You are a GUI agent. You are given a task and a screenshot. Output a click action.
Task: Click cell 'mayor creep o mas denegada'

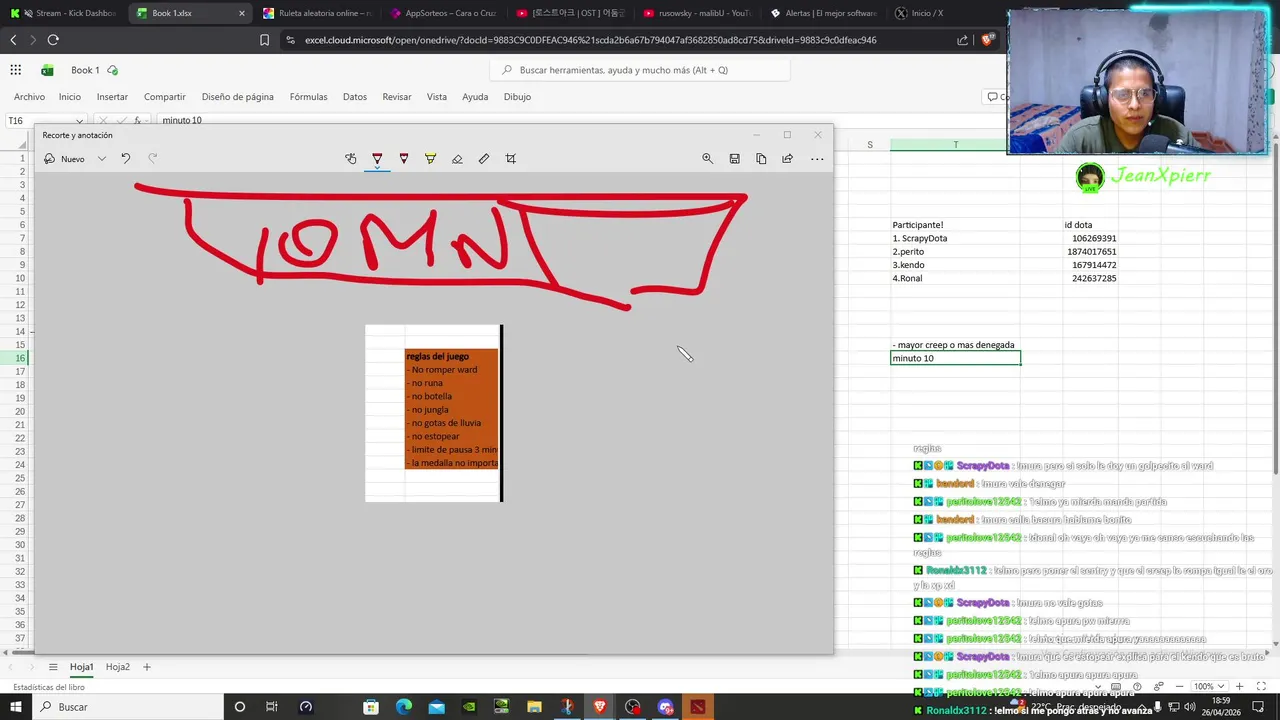click(x=955, y=345)
